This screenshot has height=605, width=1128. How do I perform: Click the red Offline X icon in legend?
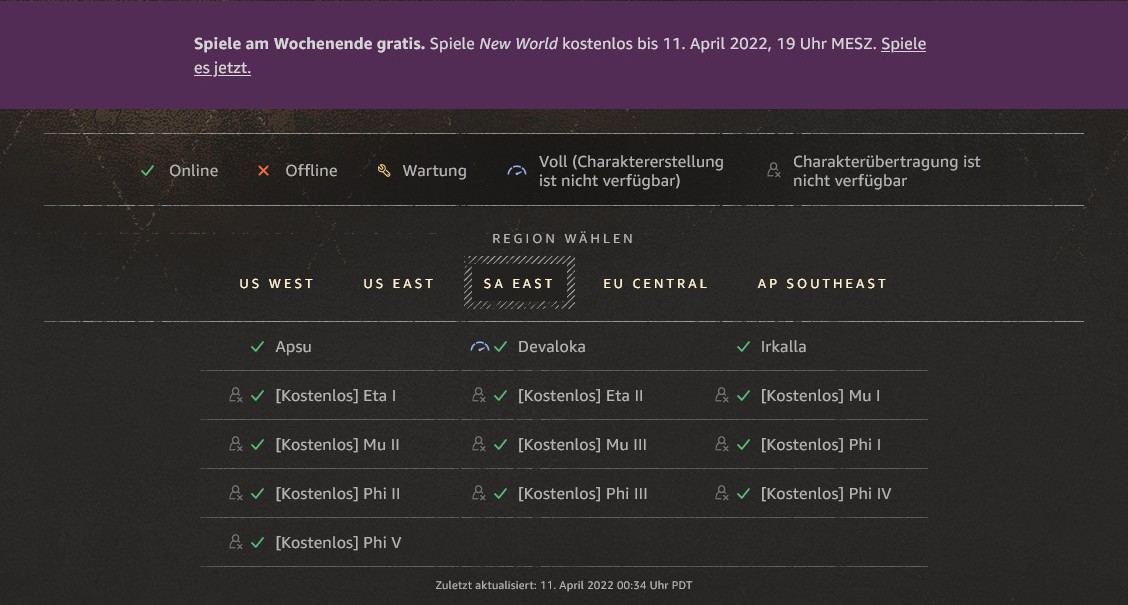(x=264, y=171)
